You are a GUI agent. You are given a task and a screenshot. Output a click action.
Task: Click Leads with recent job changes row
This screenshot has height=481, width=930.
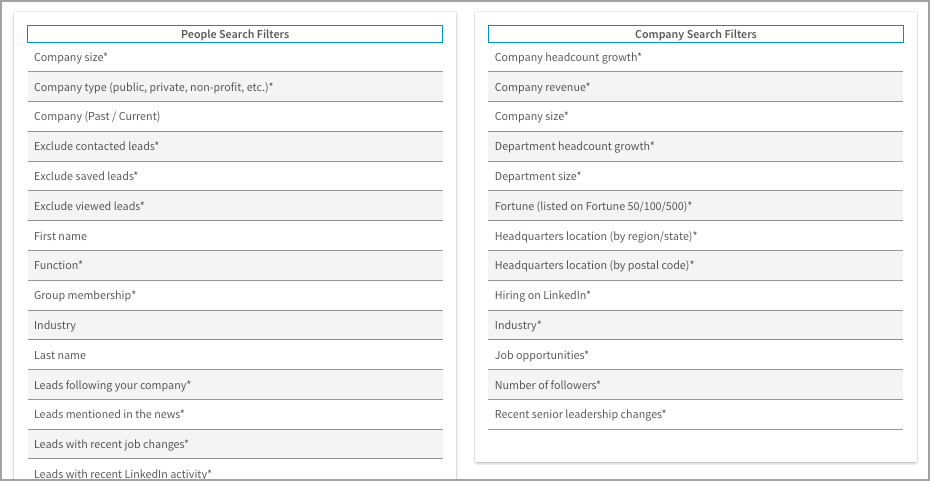pyautogui.click(x=111, y=444)
